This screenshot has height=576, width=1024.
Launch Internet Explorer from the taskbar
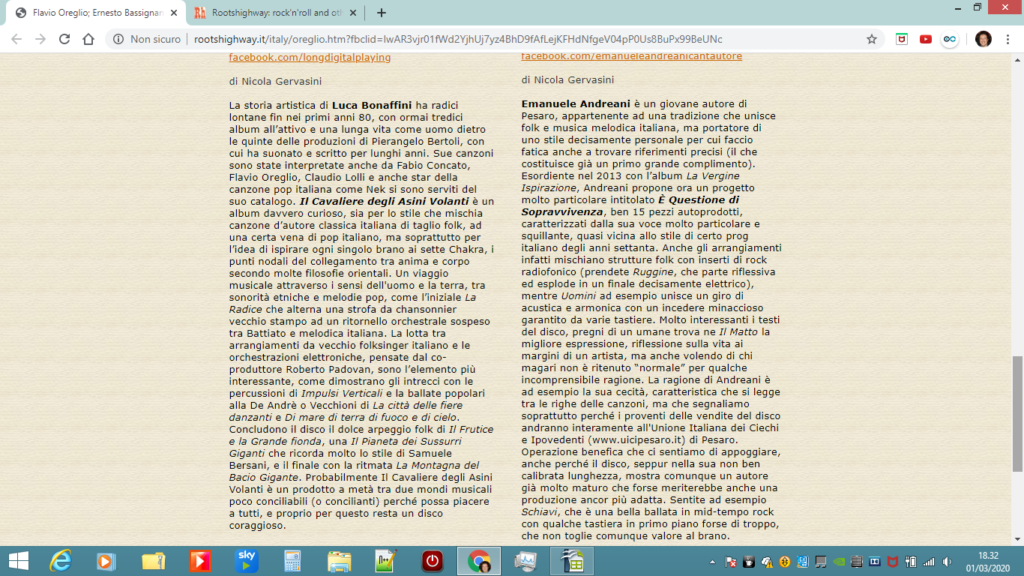[x=60, y=561]
